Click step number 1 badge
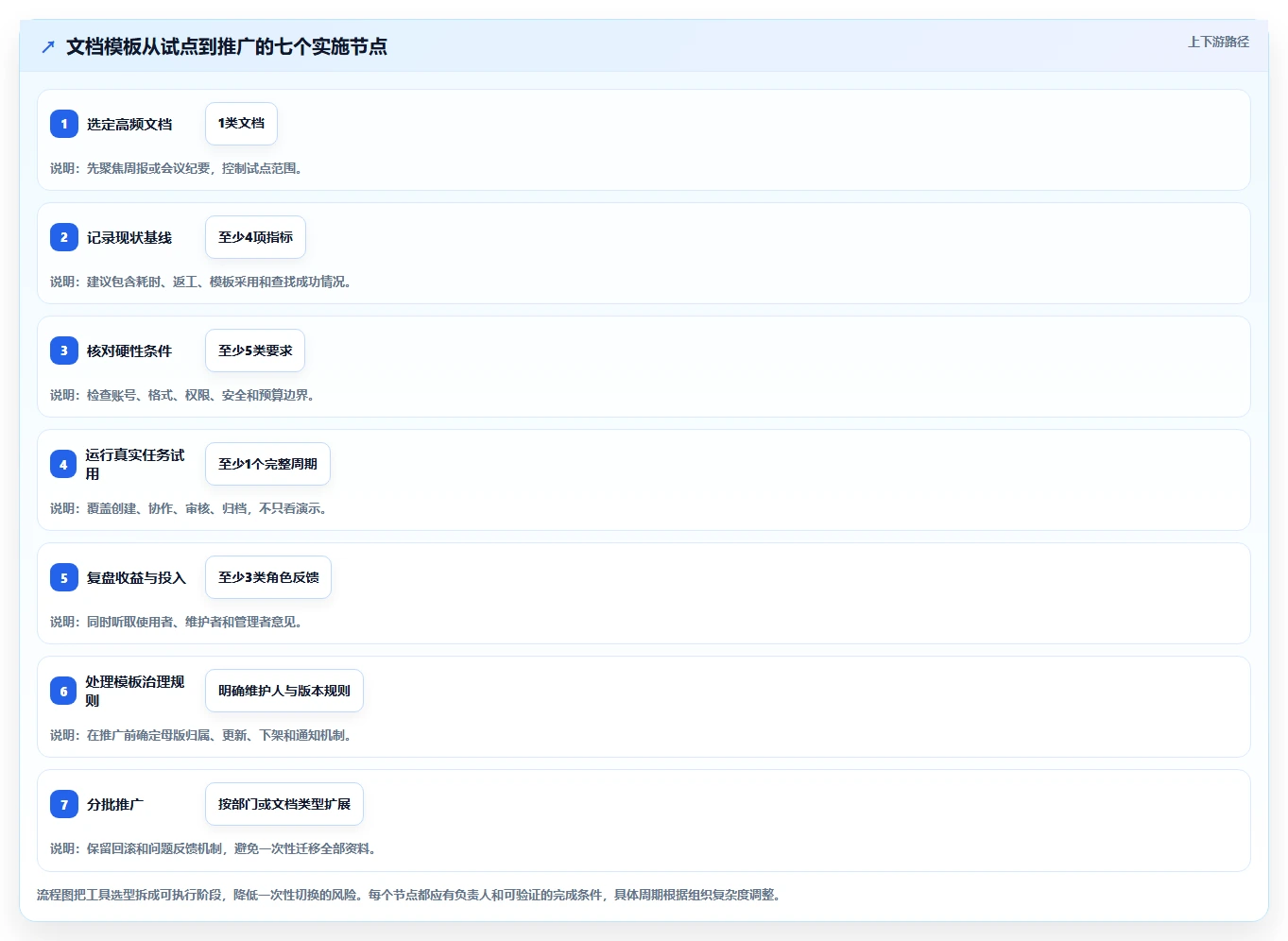Screen dimensions: 1288x941 click(64, 124)
